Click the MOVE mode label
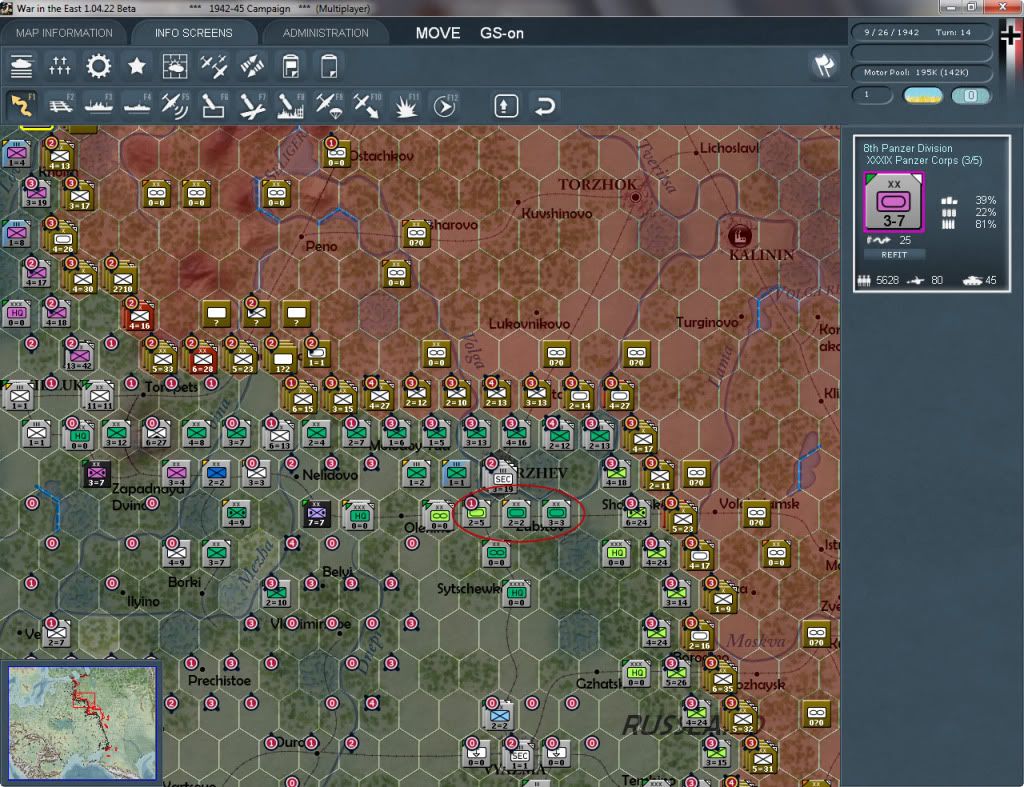Screen dimensions: 1024x787 pyautogui.click(x=438, y=33)
